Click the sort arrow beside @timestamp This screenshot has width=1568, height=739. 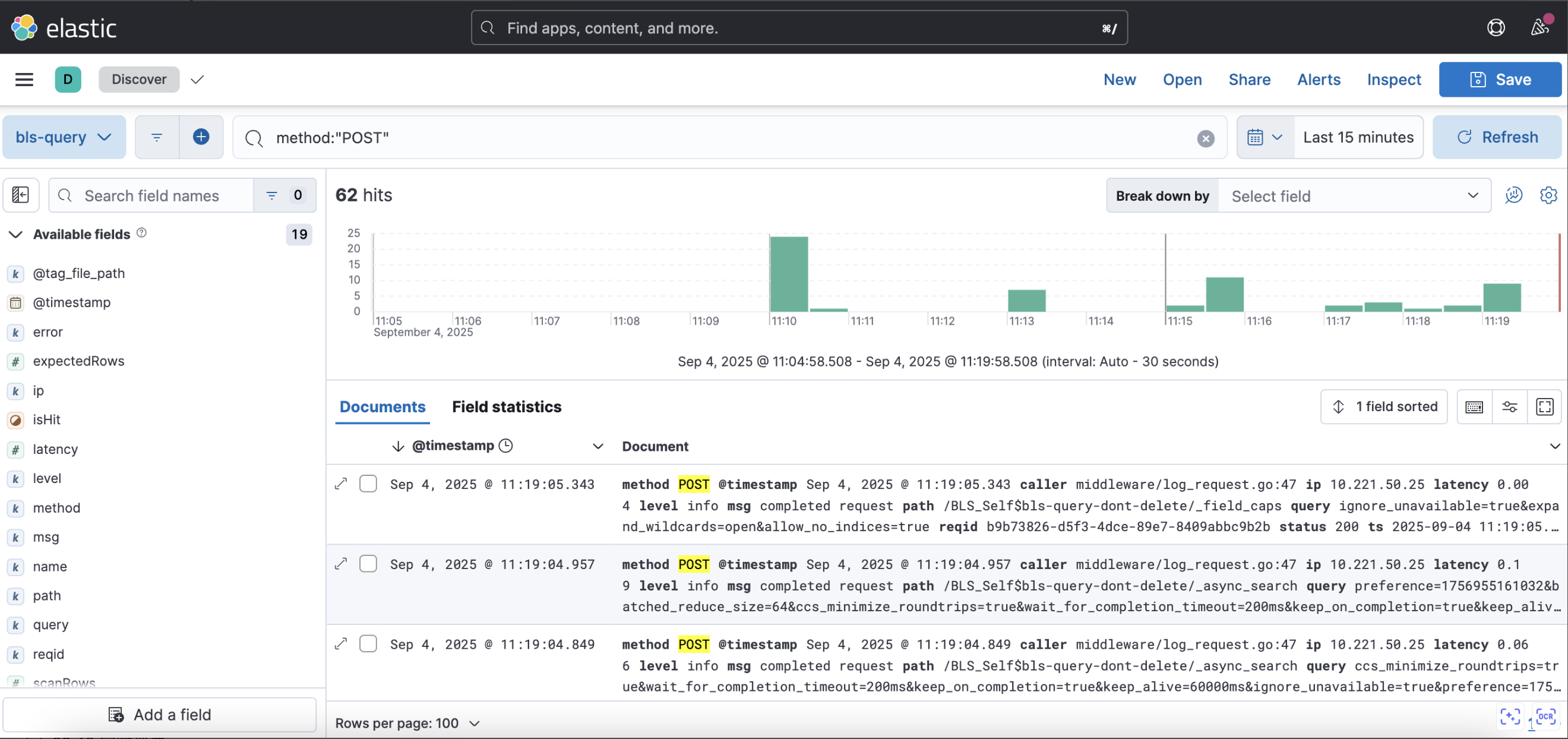397,446
